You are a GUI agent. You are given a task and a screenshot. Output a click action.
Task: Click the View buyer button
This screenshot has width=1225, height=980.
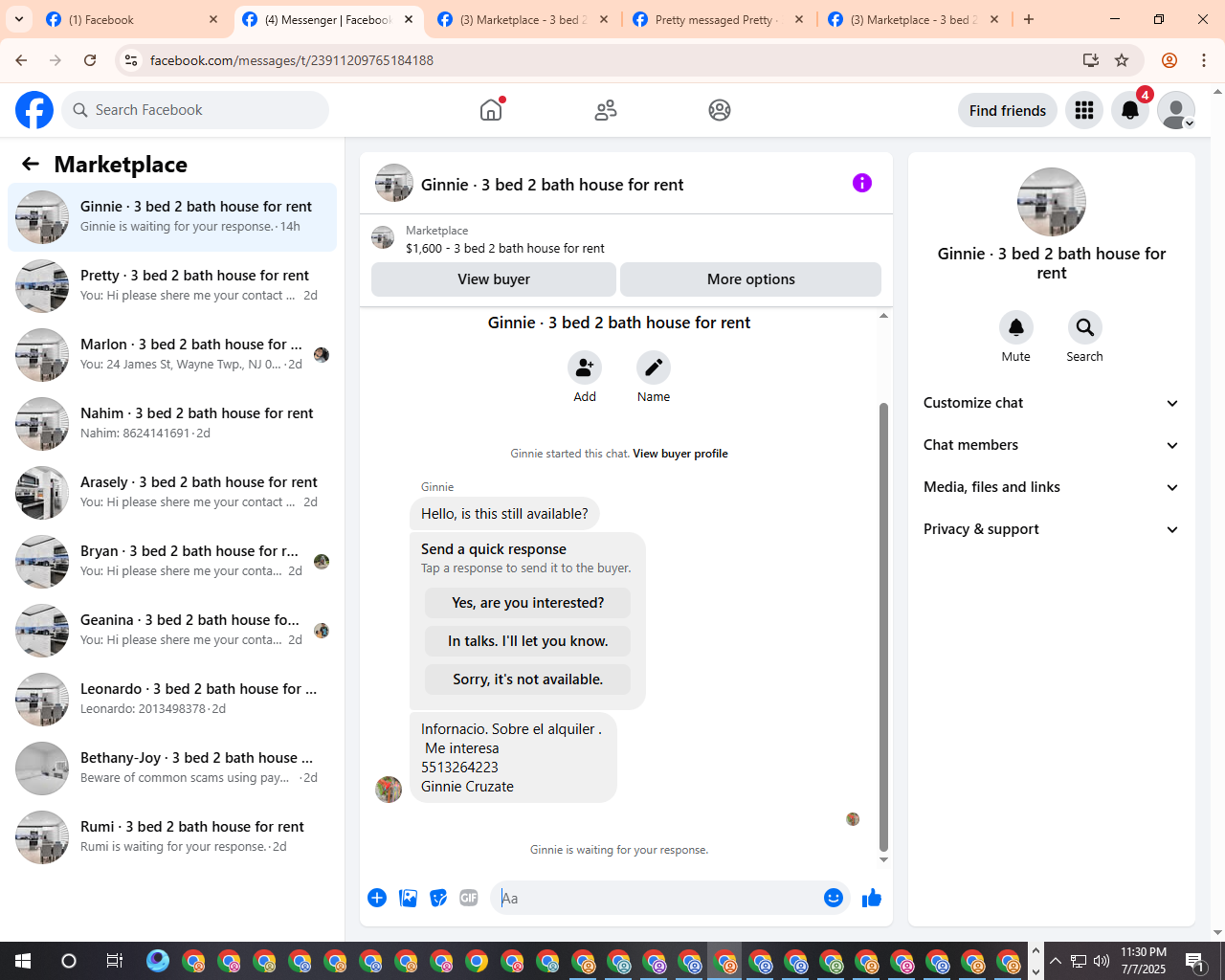point(494,279)
